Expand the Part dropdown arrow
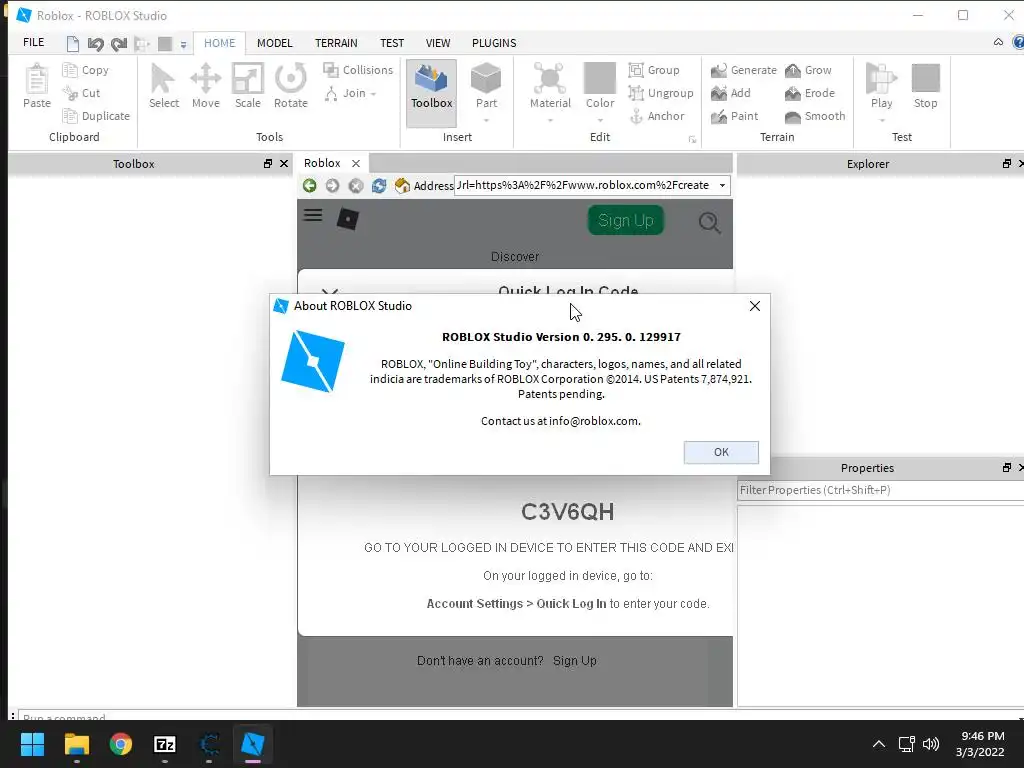This screenshot has width=1024, height=768. point(486,120)
